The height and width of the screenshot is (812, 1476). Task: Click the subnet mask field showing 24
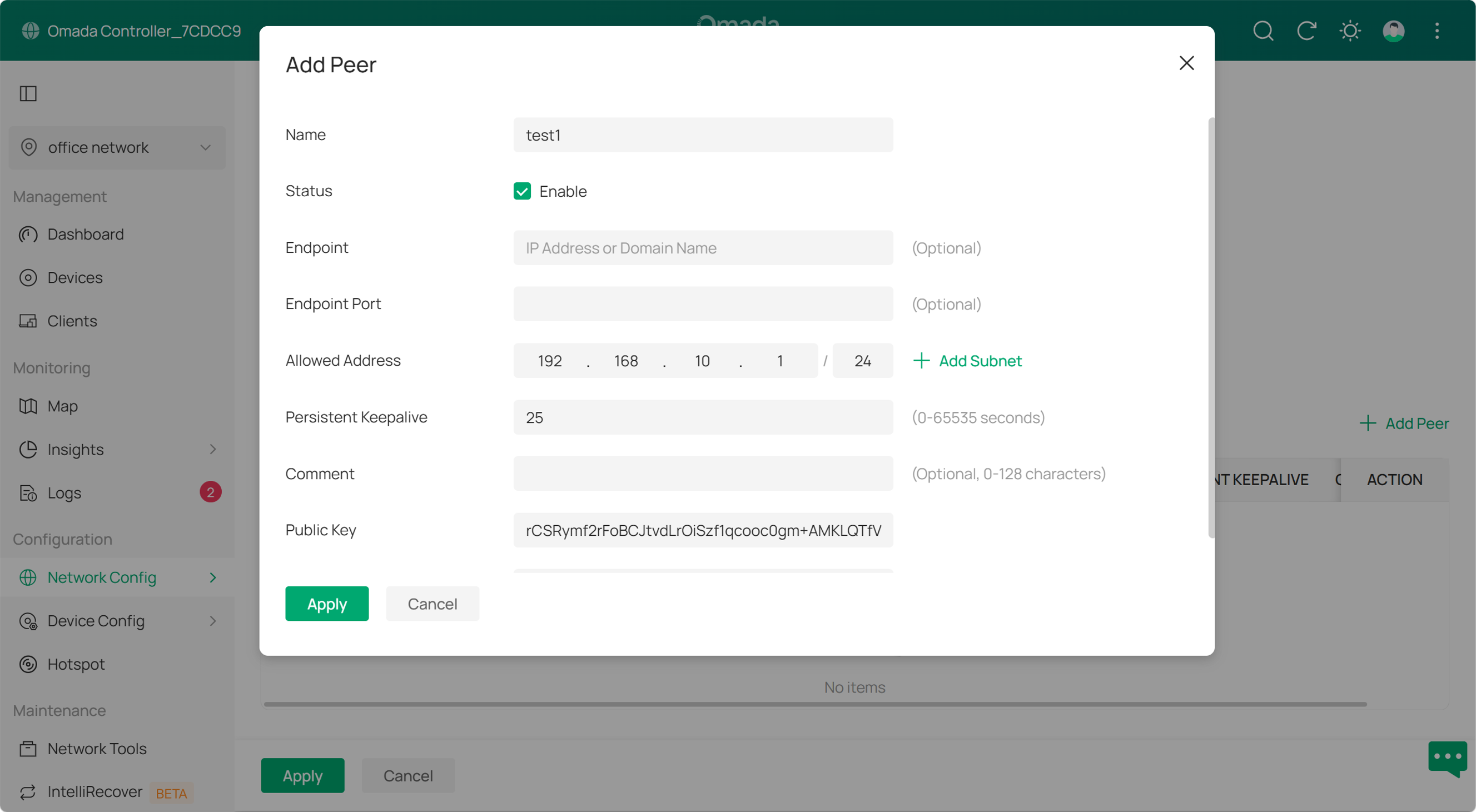(862, 360)
